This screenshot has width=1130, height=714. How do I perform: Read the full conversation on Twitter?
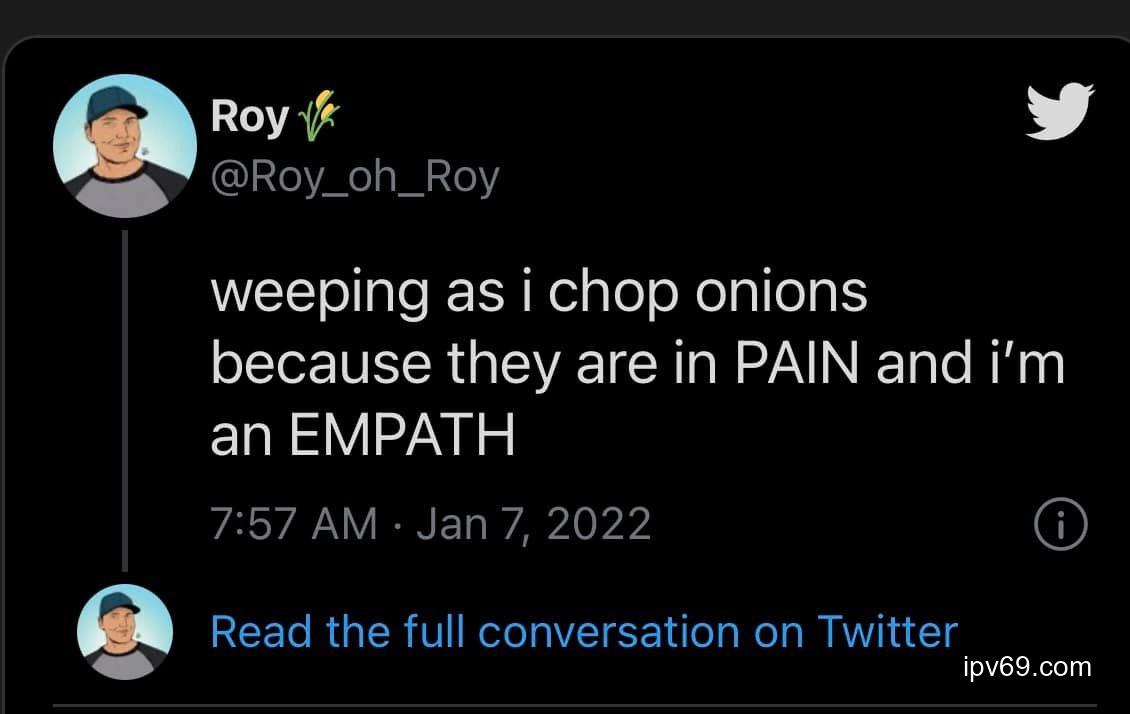point(584,632)
